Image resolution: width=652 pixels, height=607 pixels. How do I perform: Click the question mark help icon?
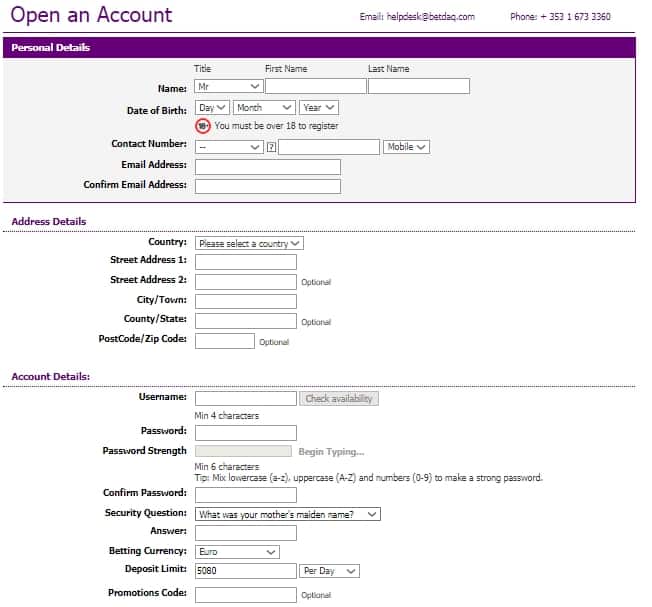271,147
